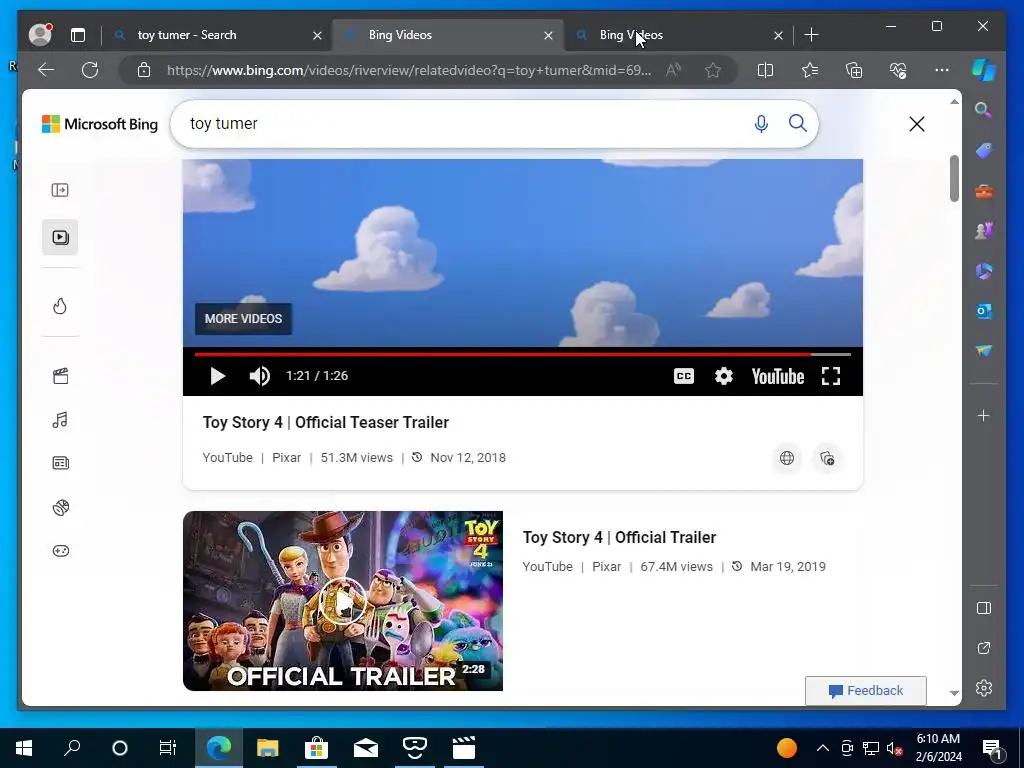Open Settings and more menu
The image size is (1024, 768).
[942, 70]
